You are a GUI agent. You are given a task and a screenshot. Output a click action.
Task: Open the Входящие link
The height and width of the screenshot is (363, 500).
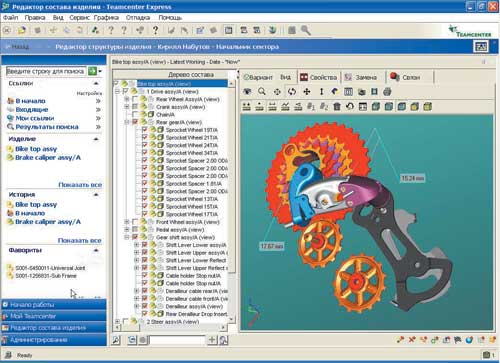(32, 109)
